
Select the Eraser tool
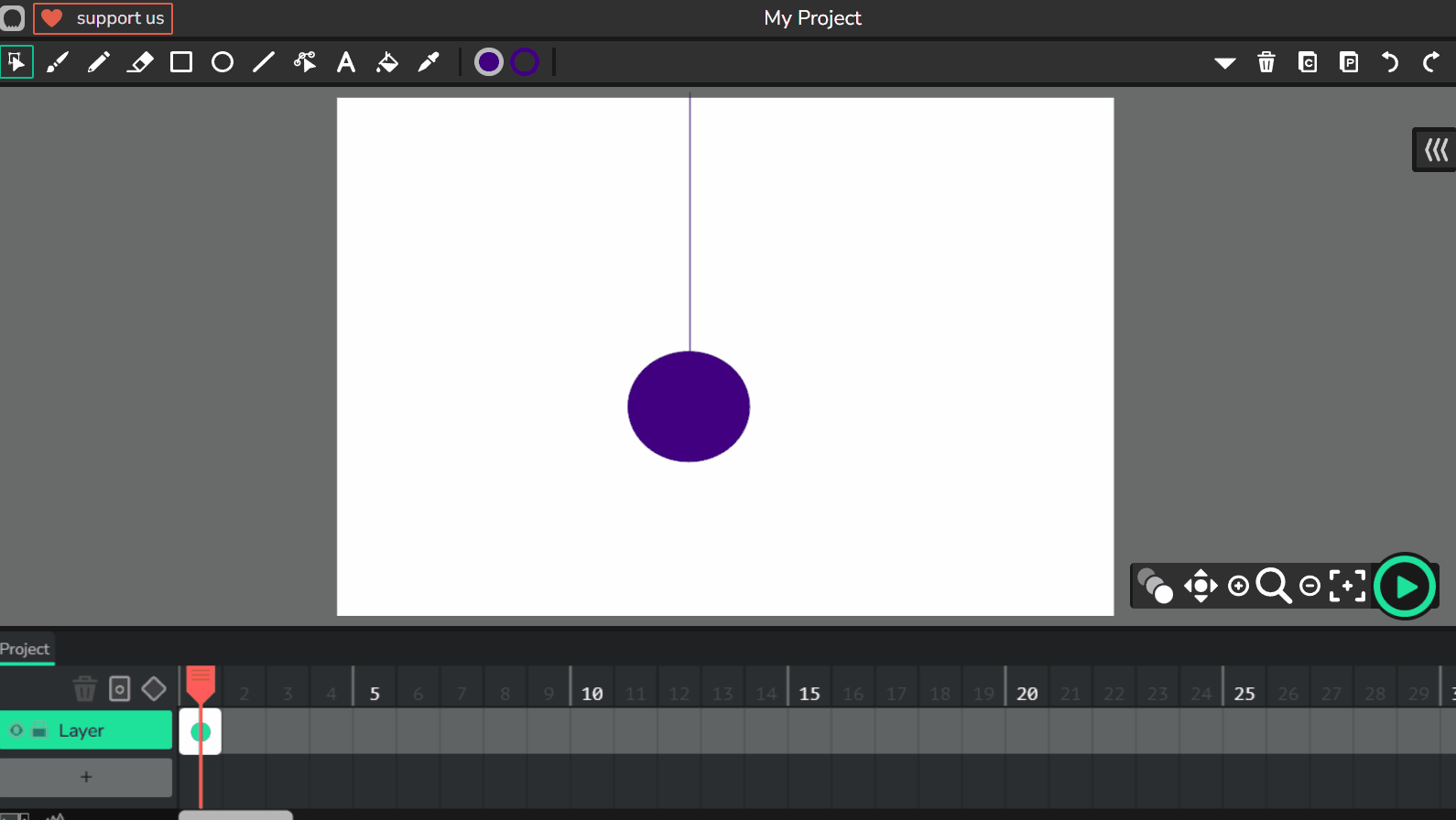[x=140, y=62]
